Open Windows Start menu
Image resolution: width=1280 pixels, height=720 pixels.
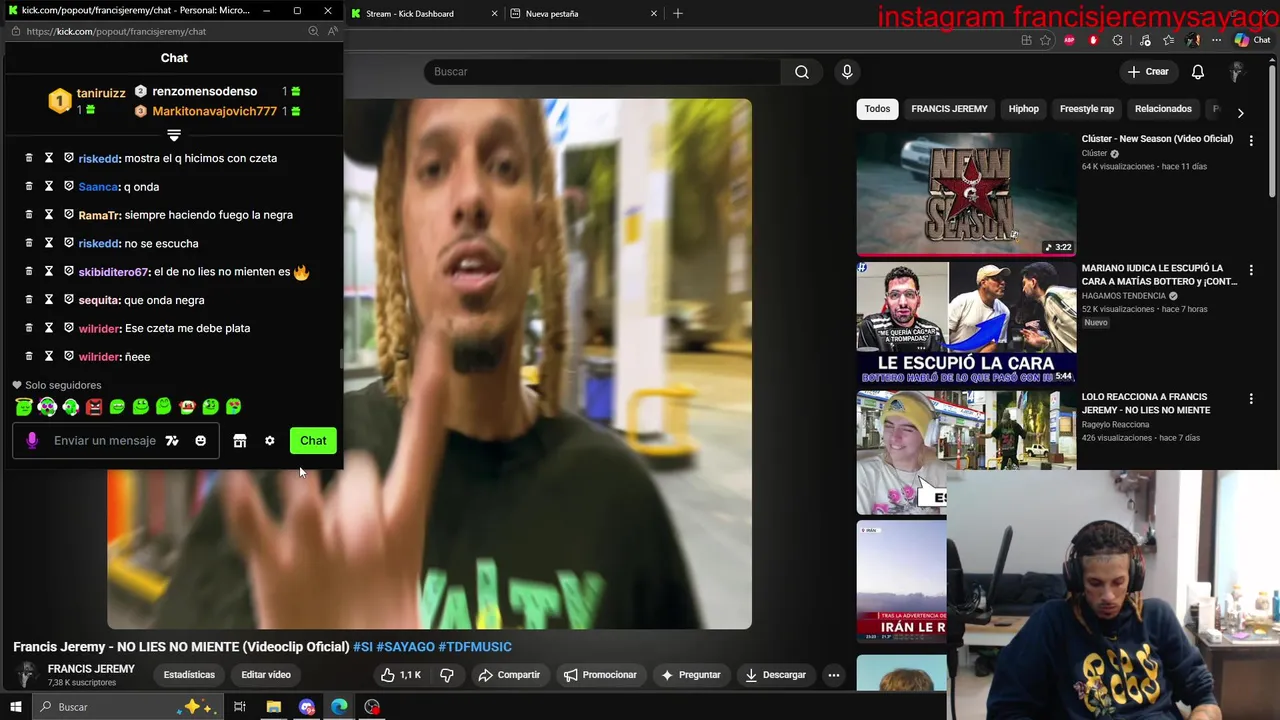pos(15,707)
